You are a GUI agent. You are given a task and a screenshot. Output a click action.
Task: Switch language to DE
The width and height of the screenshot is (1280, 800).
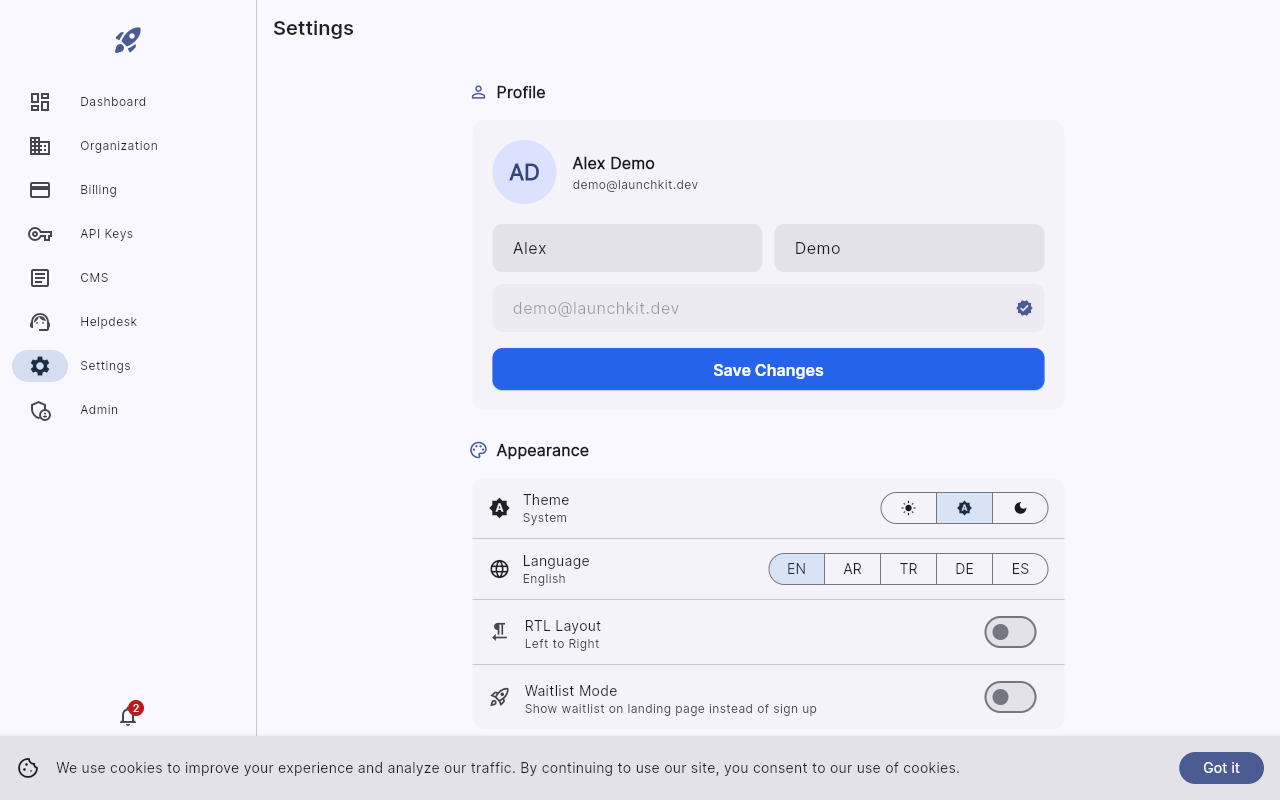tap(963, 568)
